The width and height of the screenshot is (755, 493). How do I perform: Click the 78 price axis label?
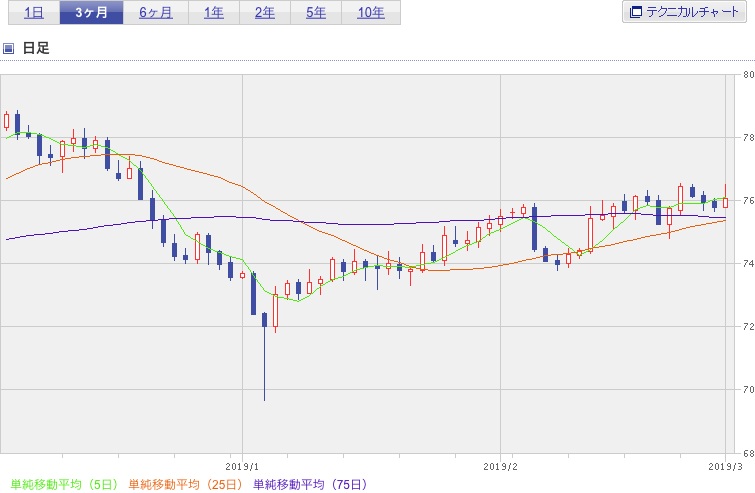coord(748,138)
